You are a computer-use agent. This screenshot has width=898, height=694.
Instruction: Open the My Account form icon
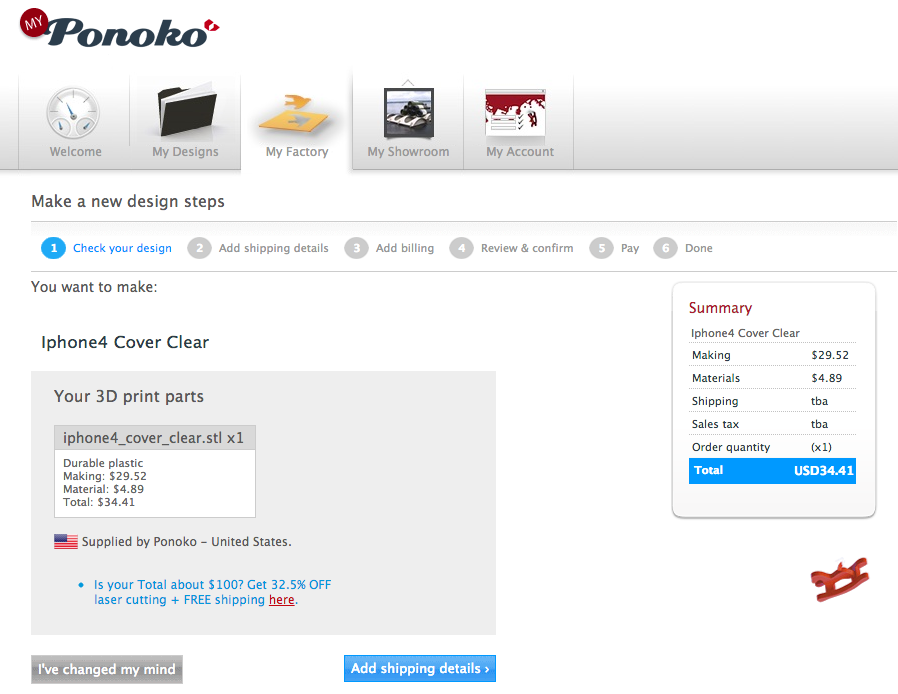coord(515,112)
